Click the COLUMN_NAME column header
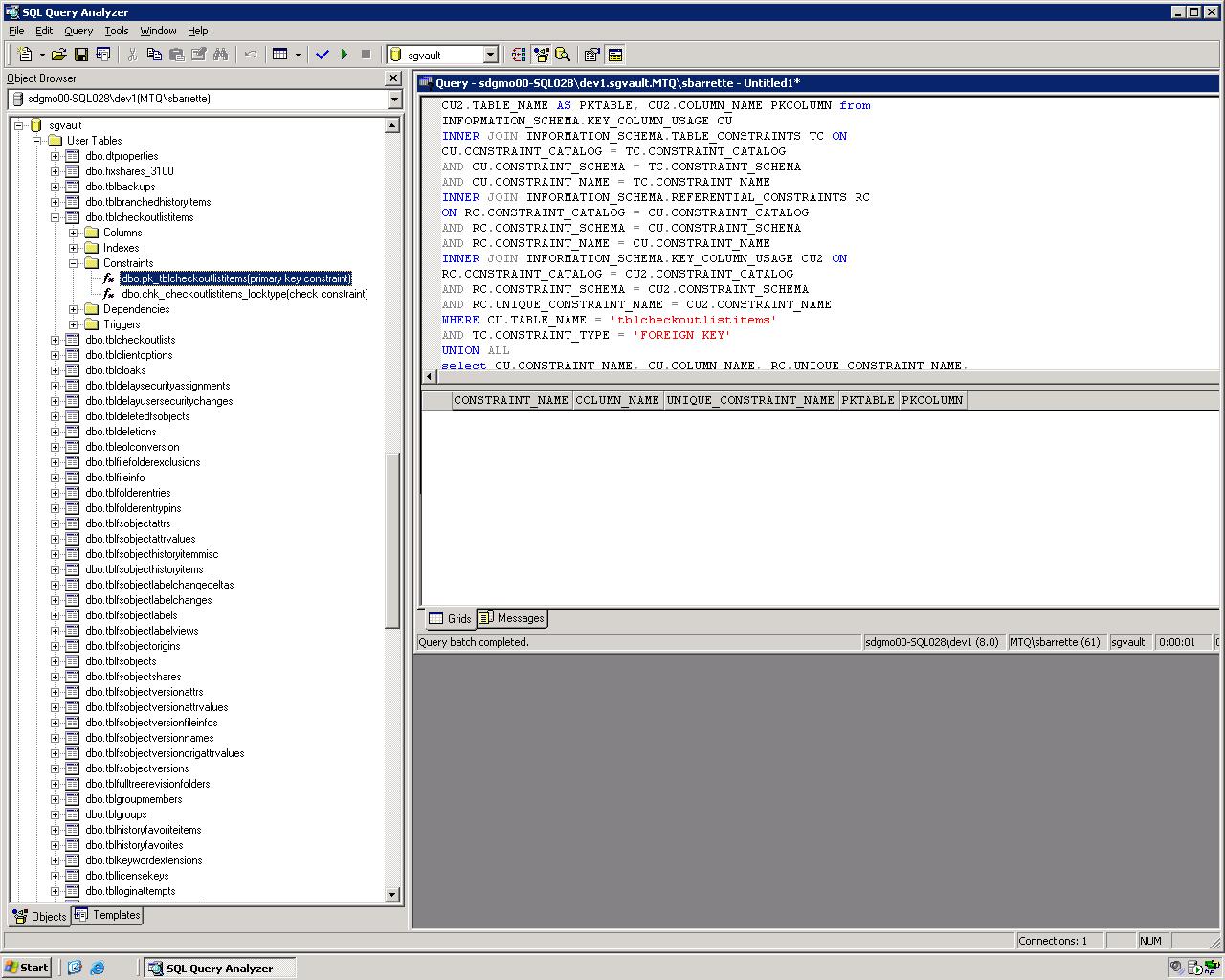Viewport: 1225px width, 980px height. point(618,400)
